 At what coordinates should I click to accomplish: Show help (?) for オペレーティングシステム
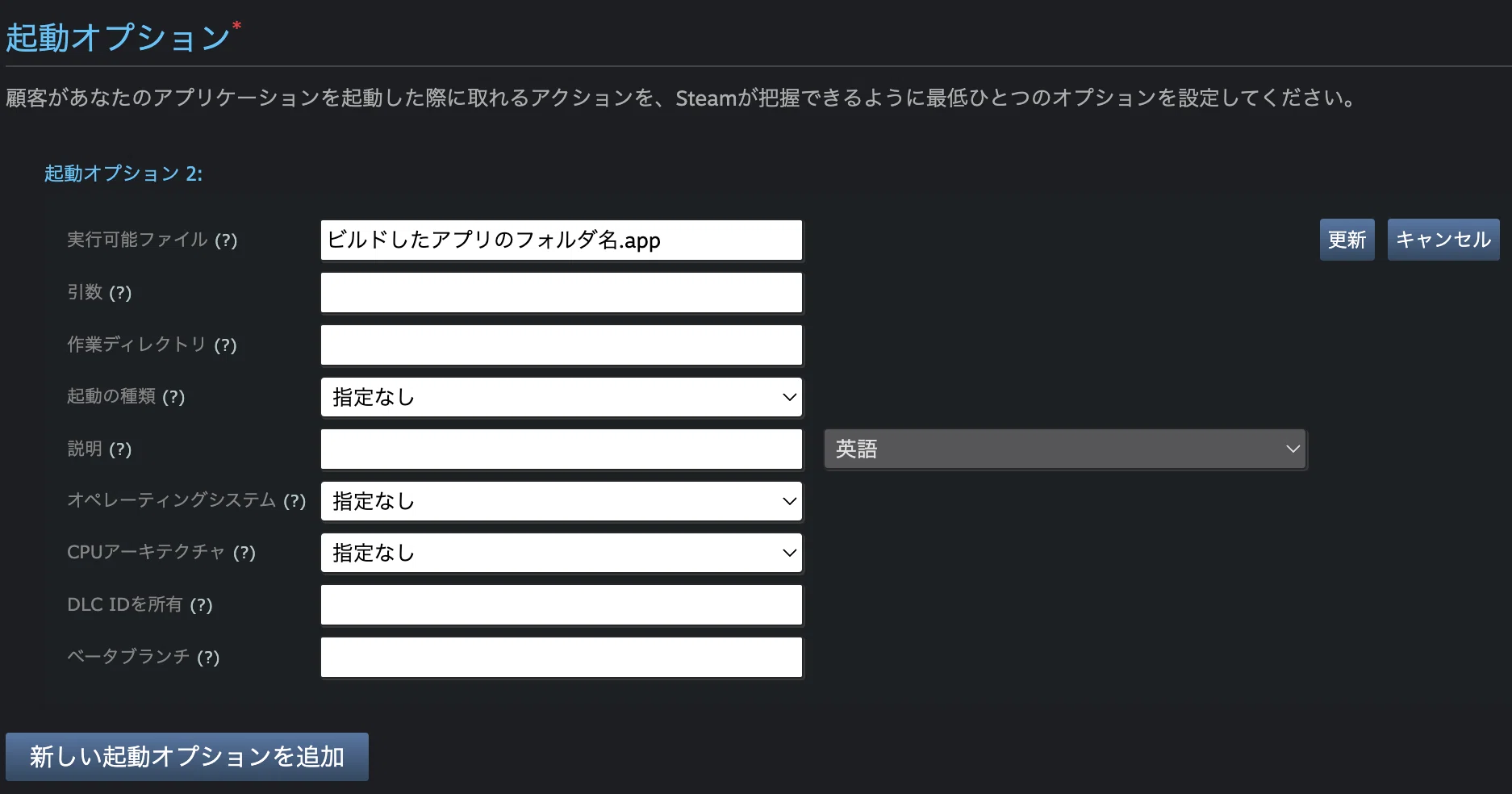tap(294, 500)
